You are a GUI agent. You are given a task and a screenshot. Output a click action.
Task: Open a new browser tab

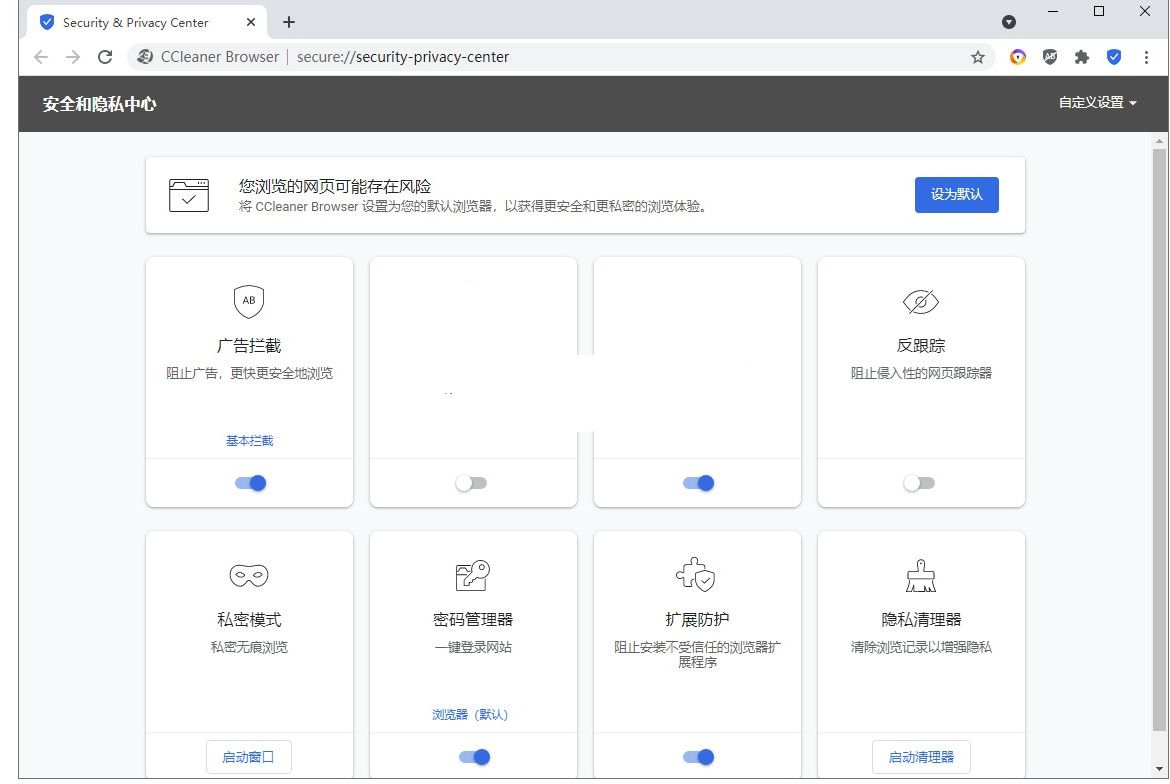point(289,21)
